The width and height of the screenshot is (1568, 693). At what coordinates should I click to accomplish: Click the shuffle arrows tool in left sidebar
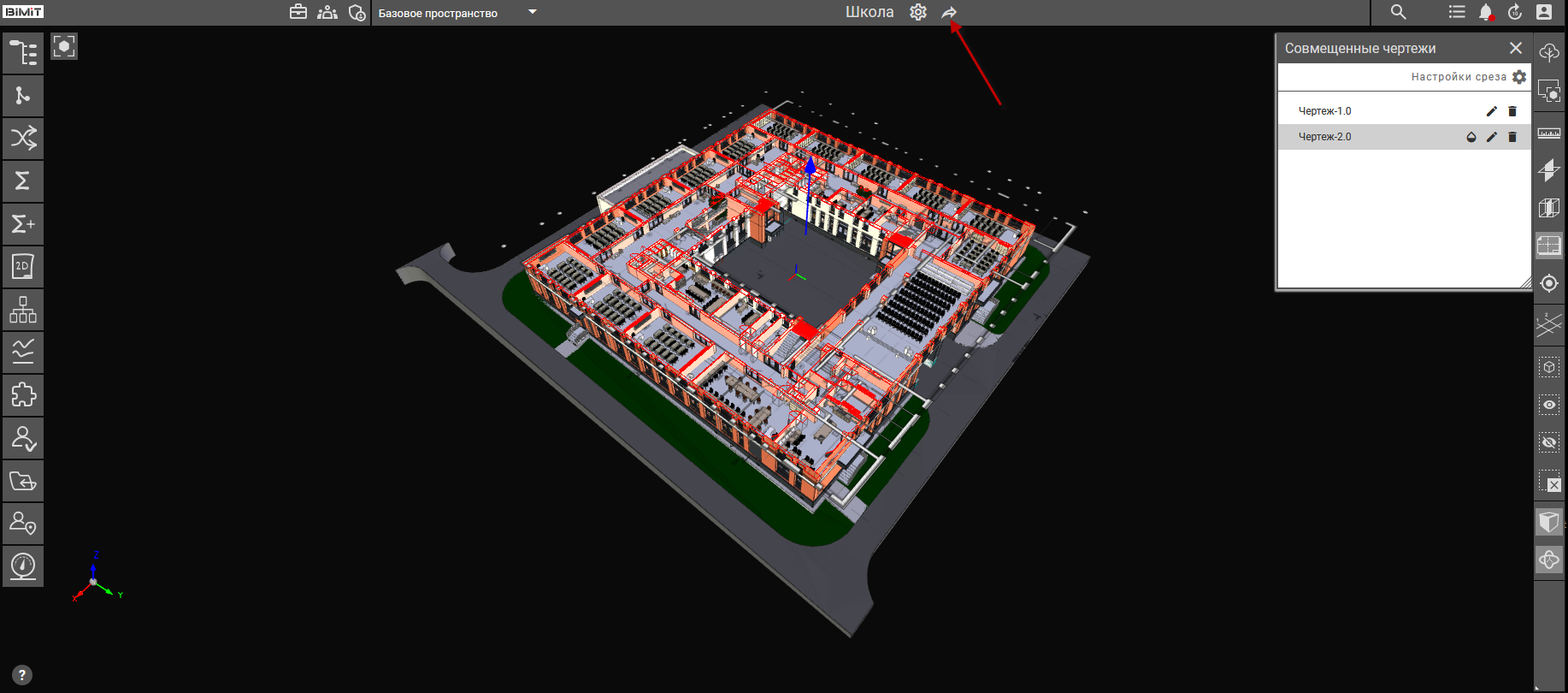coord(23,138)
